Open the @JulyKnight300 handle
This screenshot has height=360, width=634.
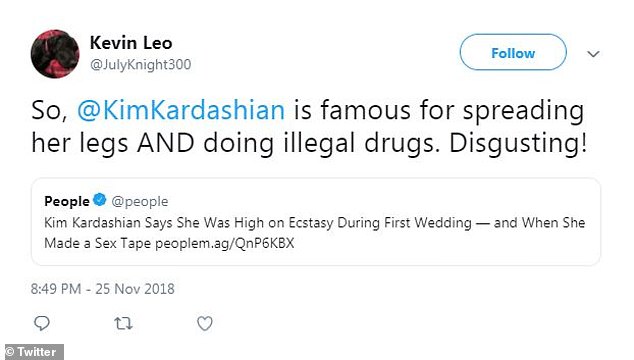[x=140, y=64]
